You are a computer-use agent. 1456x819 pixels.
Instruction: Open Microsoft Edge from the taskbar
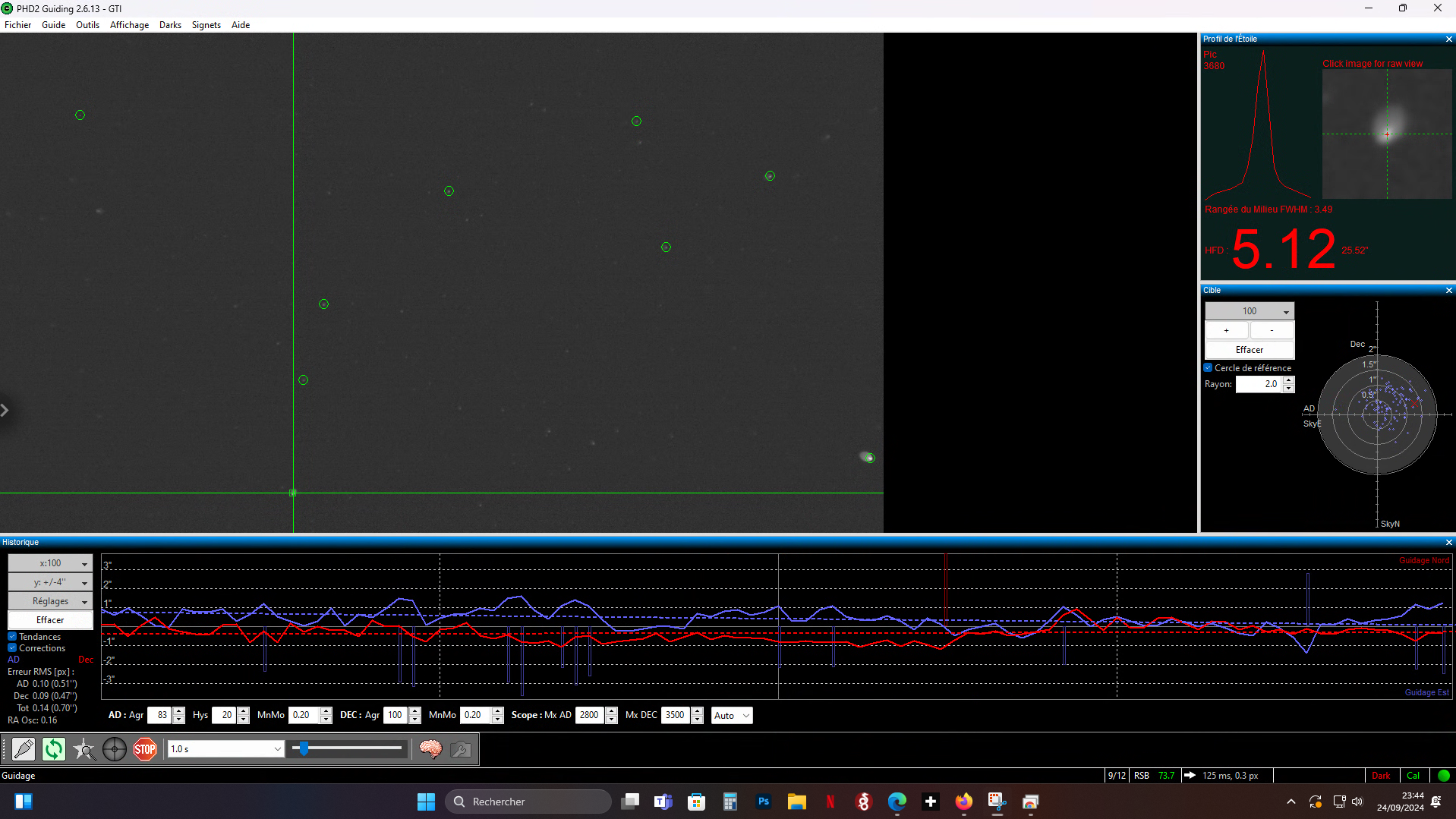point(897,802)
